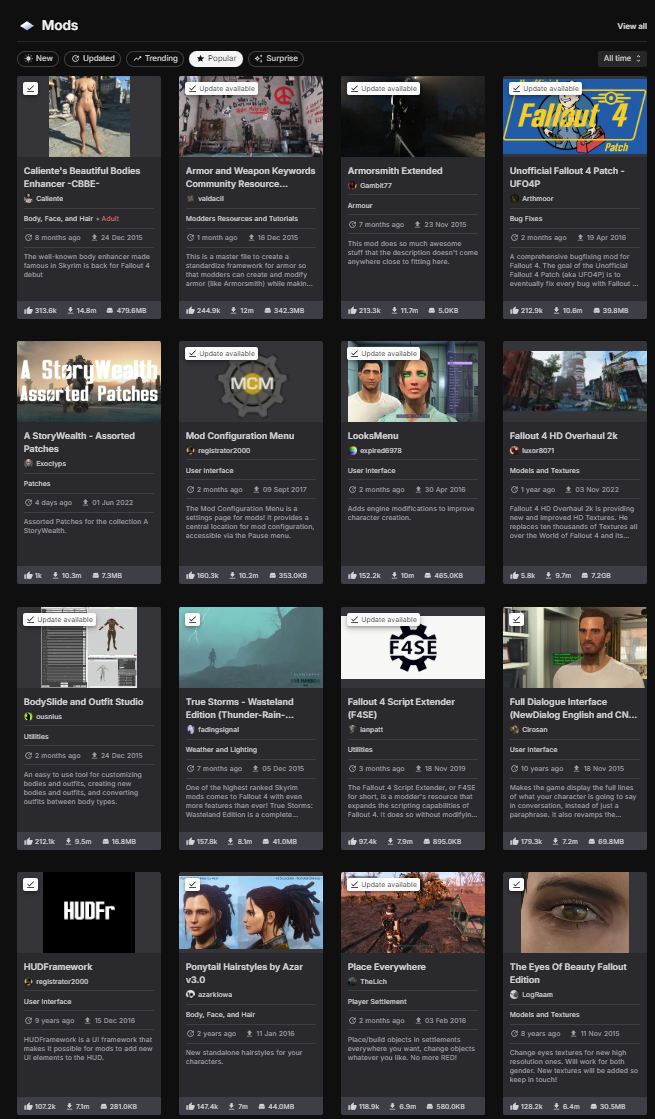This screenshot has width=655, height=1119.
Task: Toggle checkmark badge on Ponytail Hairstyles card
Action: (x=193, y=884)
